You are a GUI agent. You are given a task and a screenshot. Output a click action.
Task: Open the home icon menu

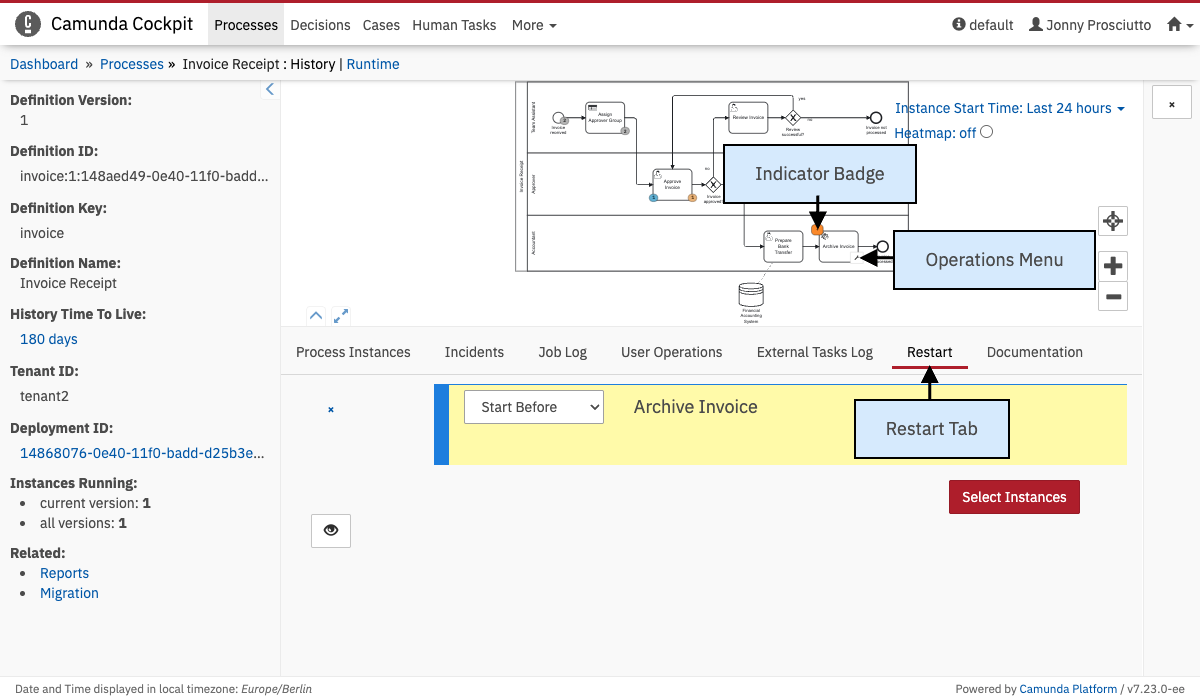(1175, 25)
